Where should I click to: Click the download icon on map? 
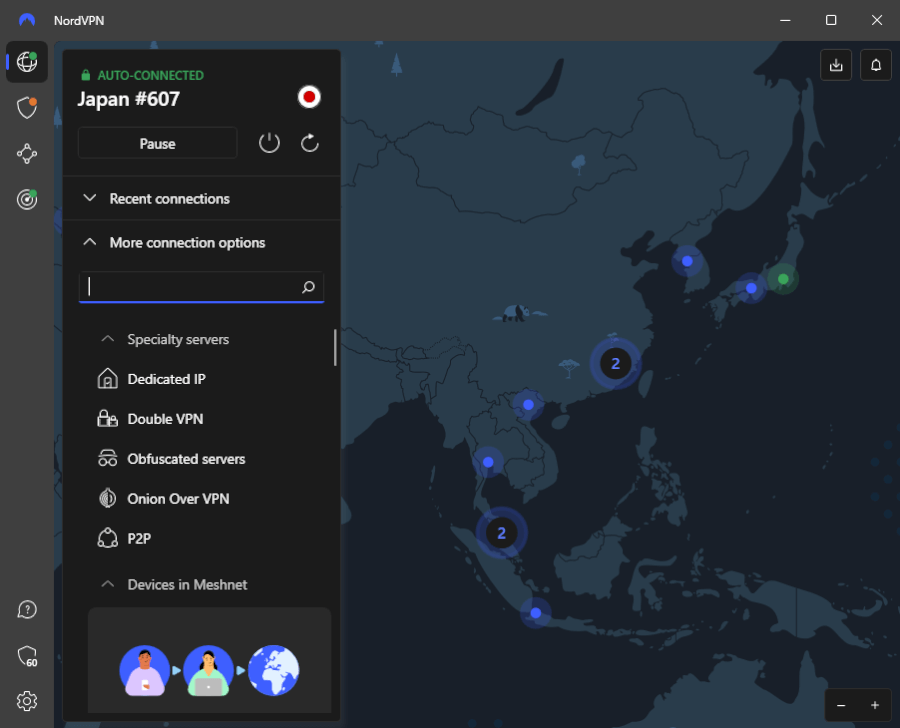click(x=836, y=65)
